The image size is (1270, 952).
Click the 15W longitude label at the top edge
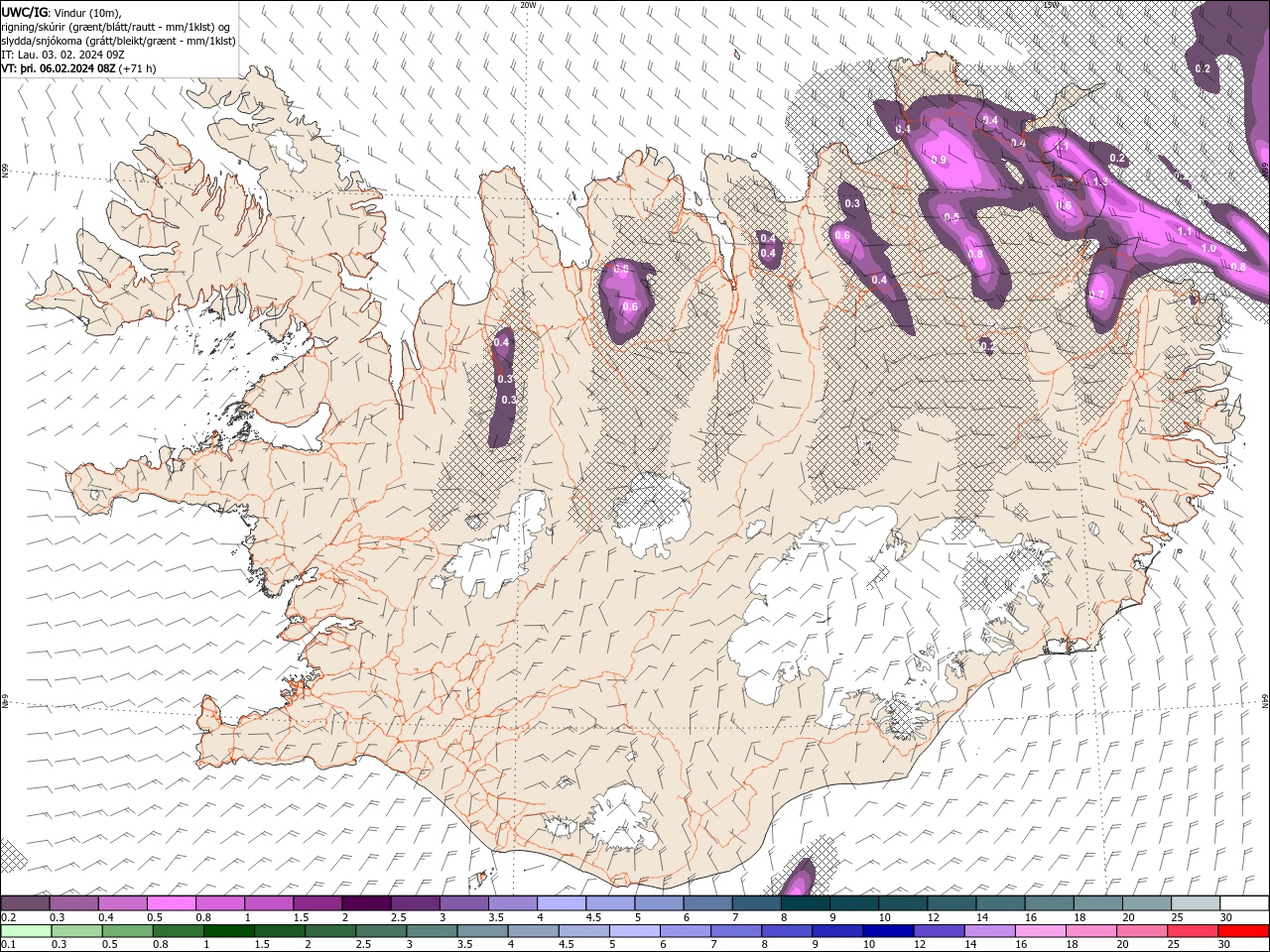[x=1052, y=4]
